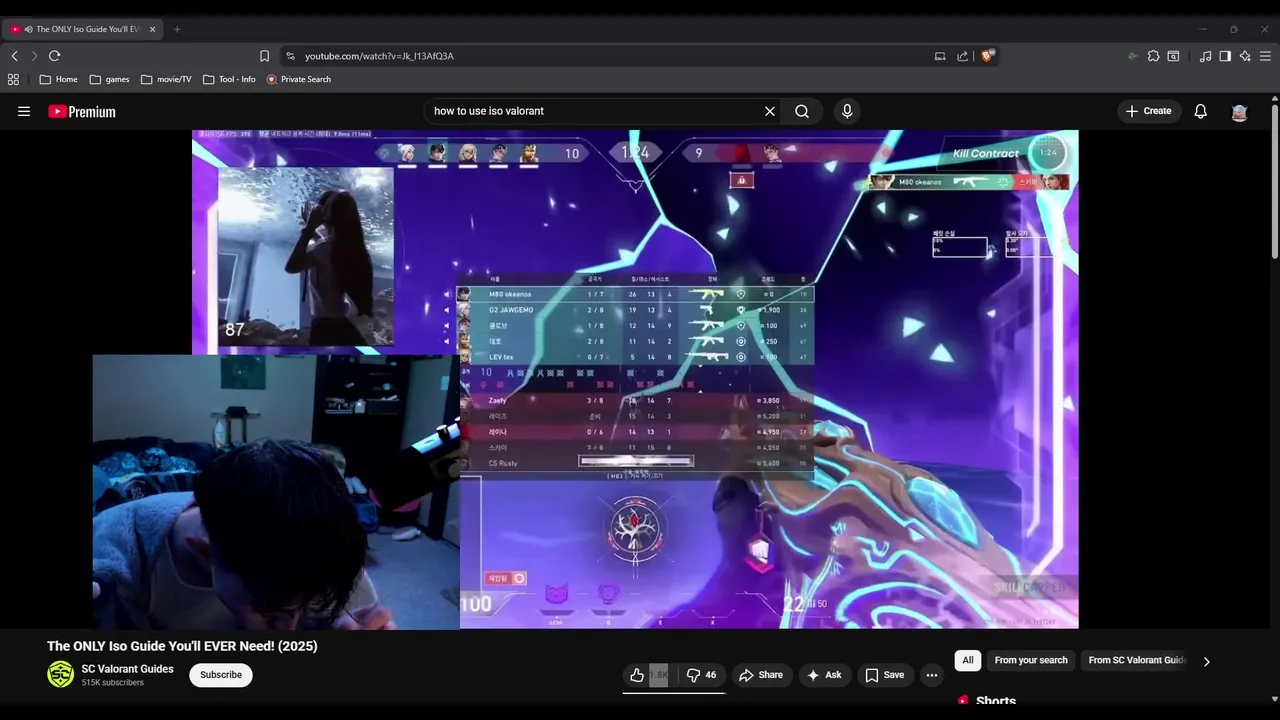Open YouTube notifications bell

[x=1201, y=111]
